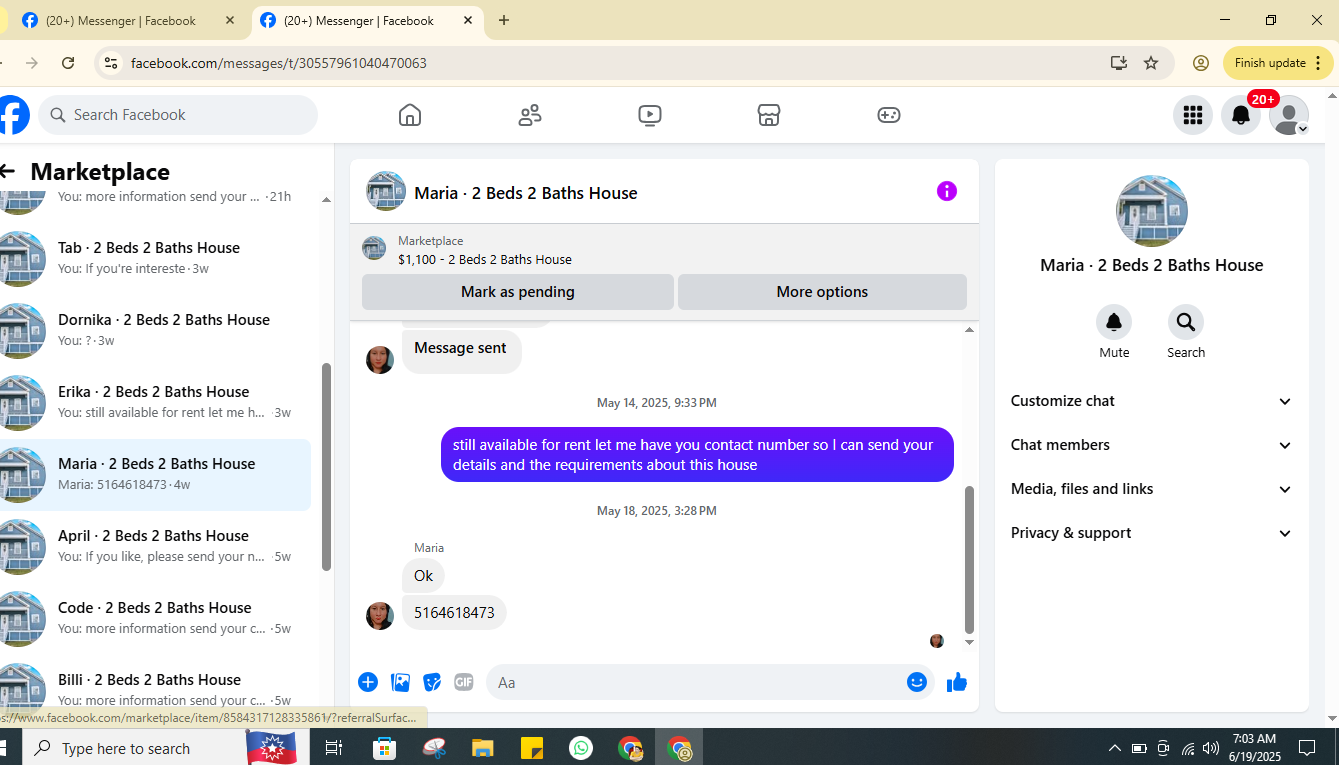Image resolution: width=1339 pixels, height=765 pixels.
Task: Open WhatsApp from the taskbar
Action: click(x=581, y=748)
